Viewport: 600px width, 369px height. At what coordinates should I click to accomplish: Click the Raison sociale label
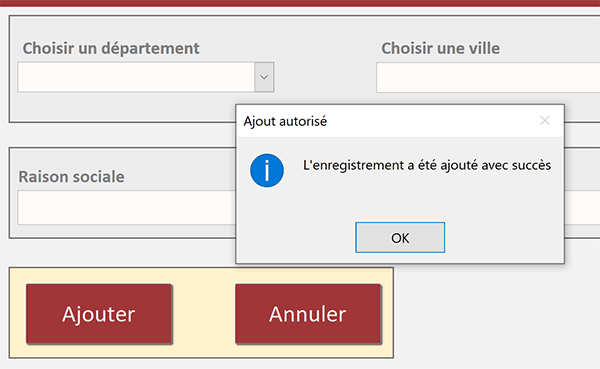(x=72, y=177)
